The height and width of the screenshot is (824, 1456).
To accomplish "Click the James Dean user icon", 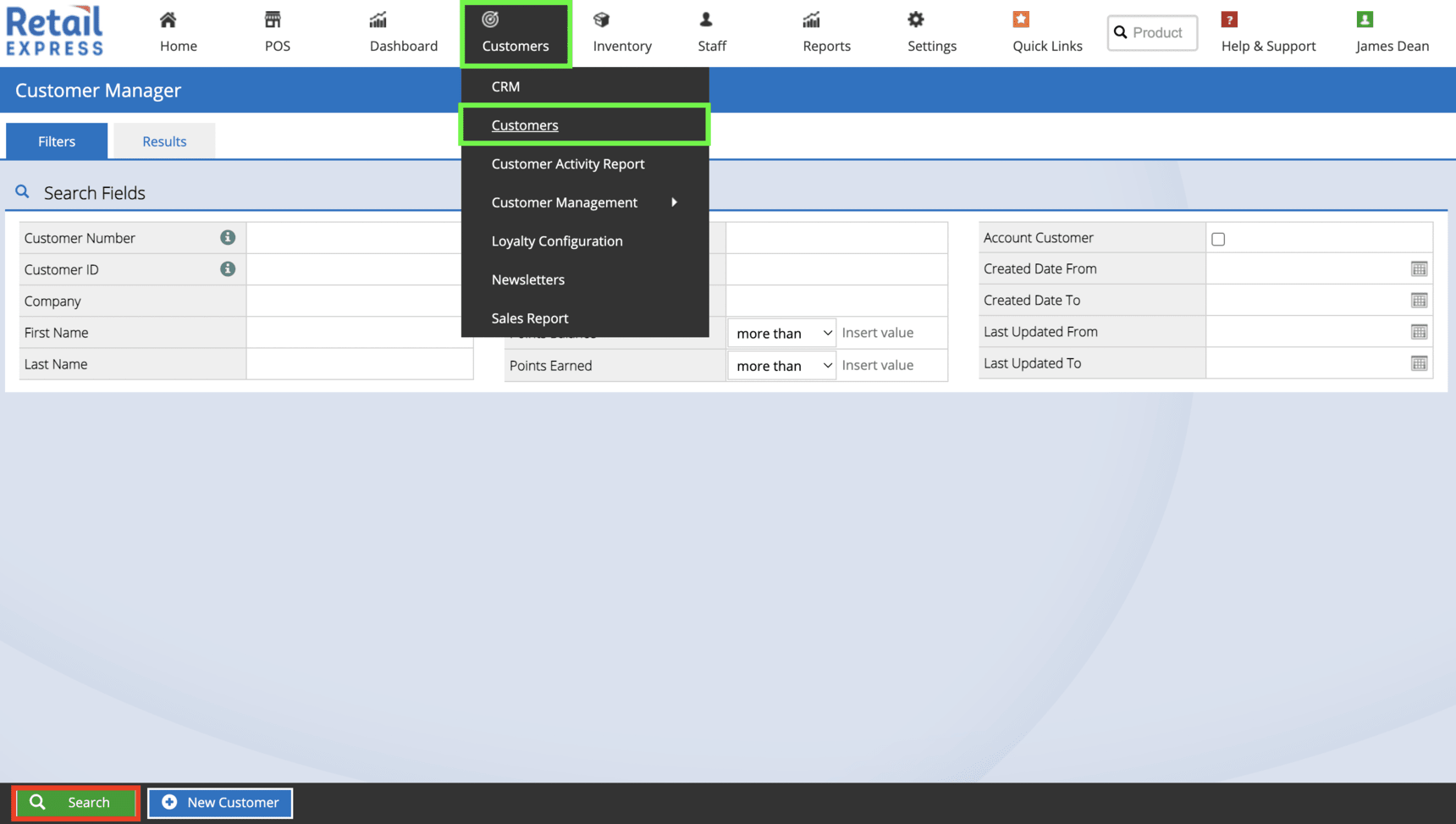I will pos(1365,19).
